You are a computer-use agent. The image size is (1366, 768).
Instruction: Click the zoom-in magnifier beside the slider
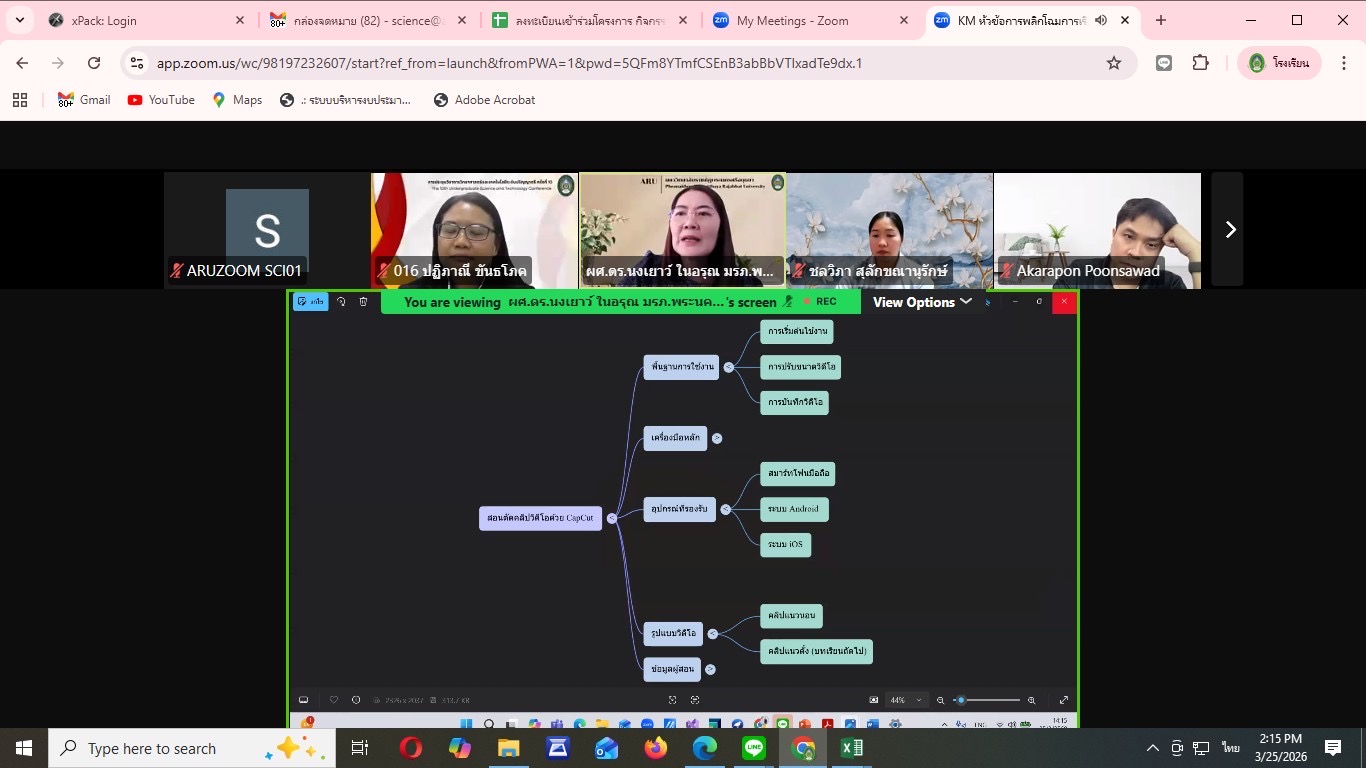(x=1032, y=700)
